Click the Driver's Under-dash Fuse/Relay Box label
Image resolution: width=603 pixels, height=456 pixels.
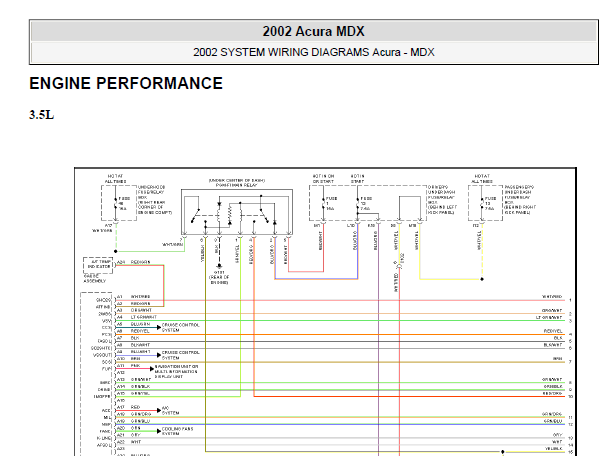[x=441, y=200]
